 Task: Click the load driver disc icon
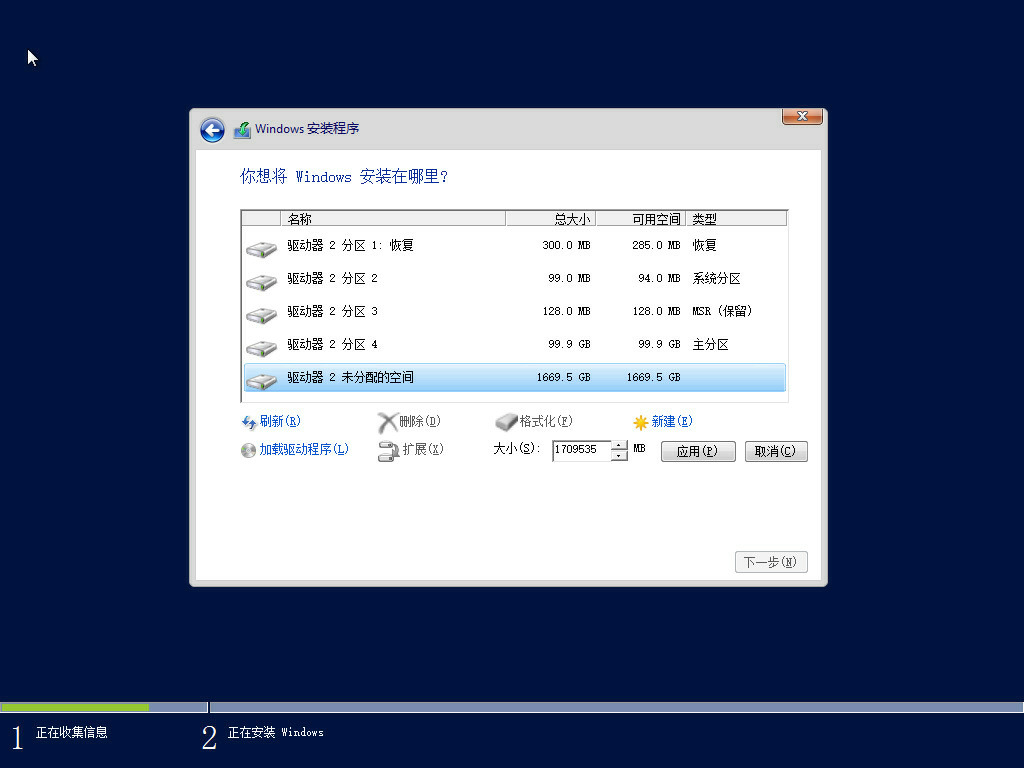tap(248, 451)
